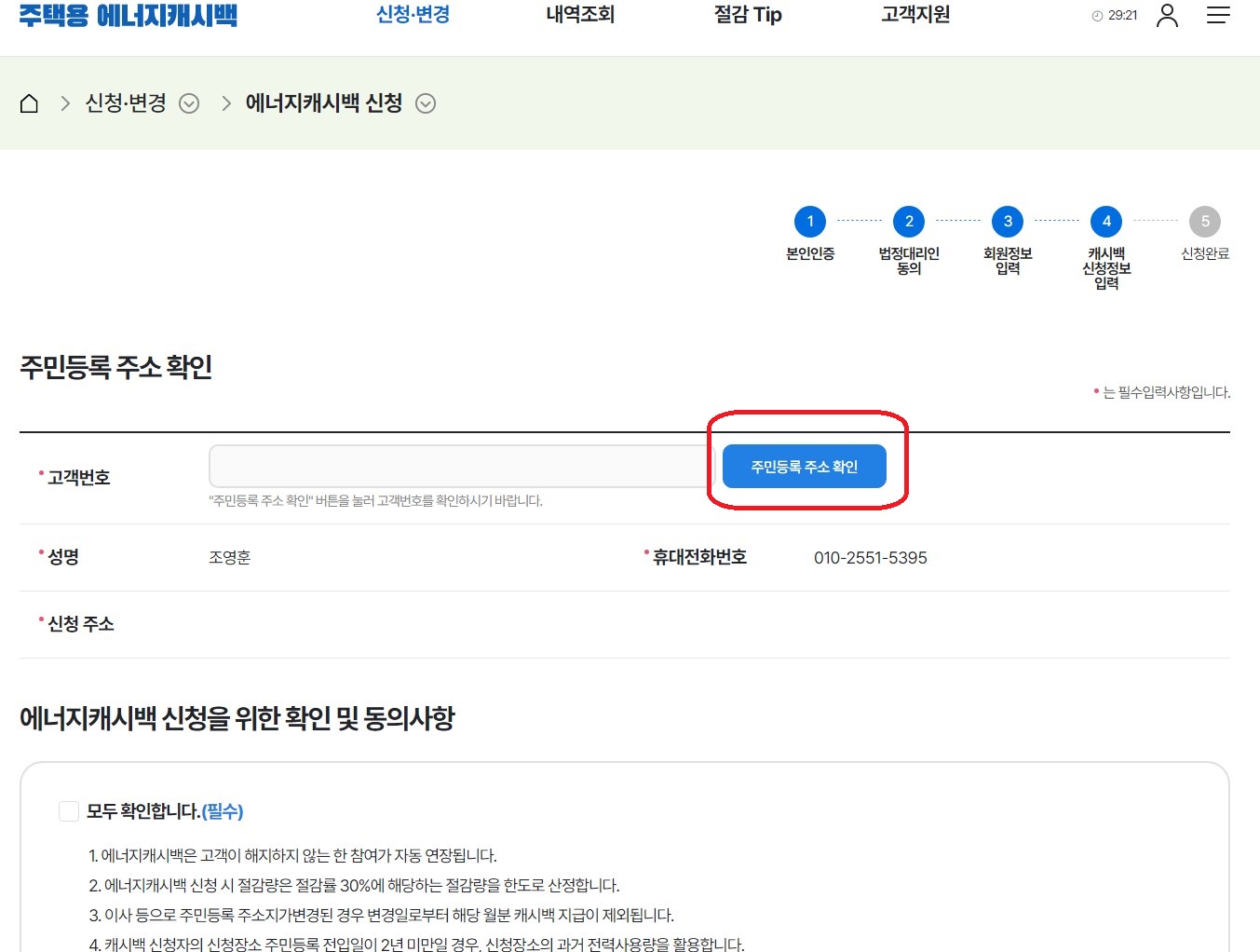Image resolution: width=1260 pixels, height=952 pixels.
Task: Select step 1 본인인증 circle
Action: [809, 222]
